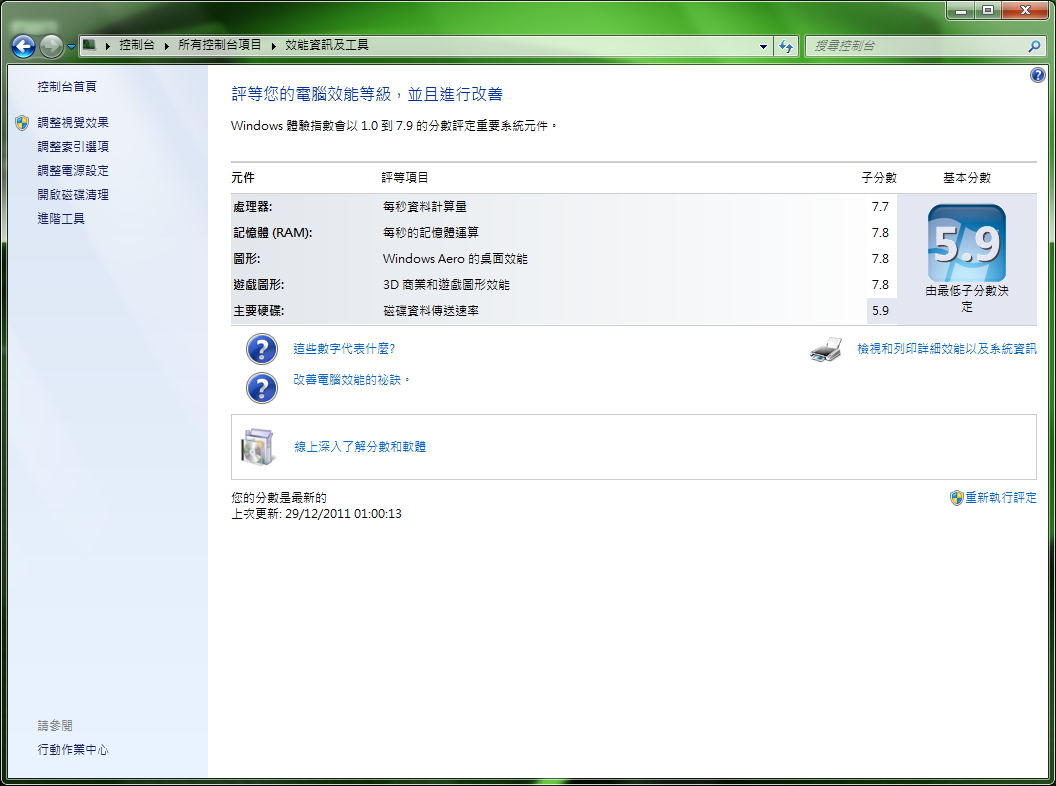Maximize the window
Image resolution: width=1056 pixels, height=786 pixels.
[988, 10]
